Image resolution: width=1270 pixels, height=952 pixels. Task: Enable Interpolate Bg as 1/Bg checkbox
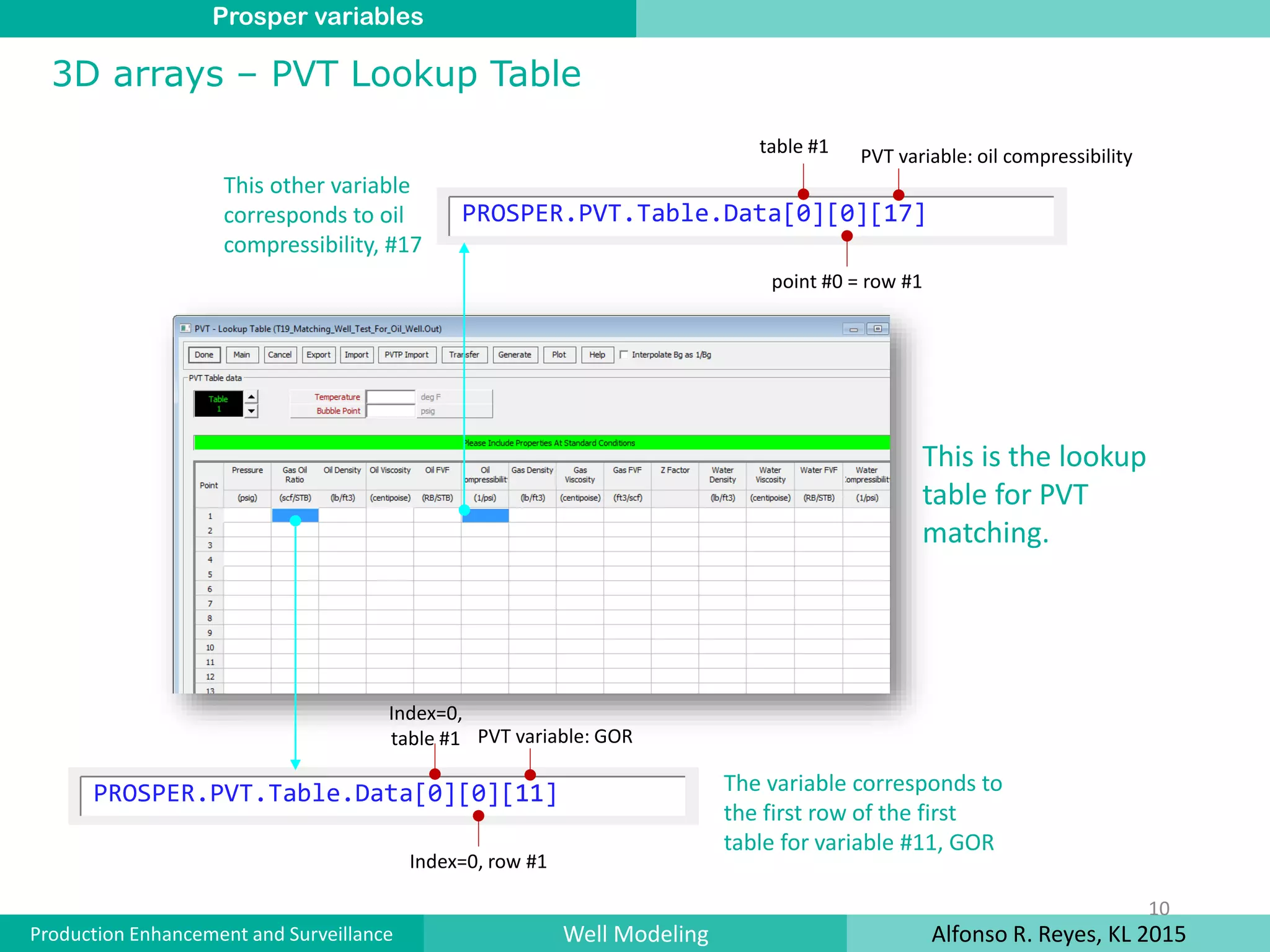point(624,355)
